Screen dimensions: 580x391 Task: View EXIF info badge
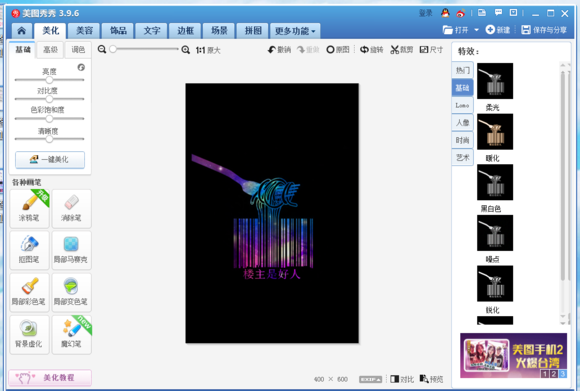pos(370,380)
